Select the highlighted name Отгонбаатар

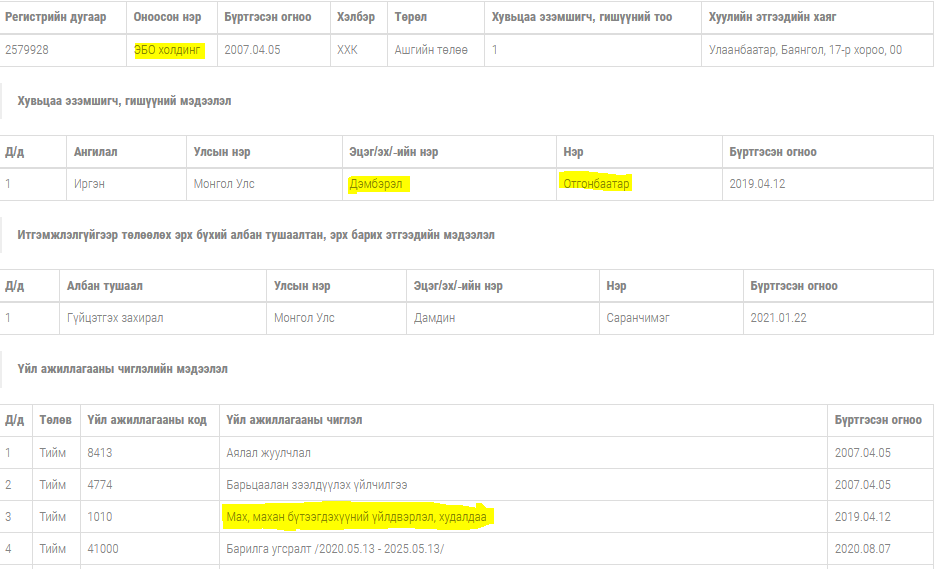[x=597, y=184]
